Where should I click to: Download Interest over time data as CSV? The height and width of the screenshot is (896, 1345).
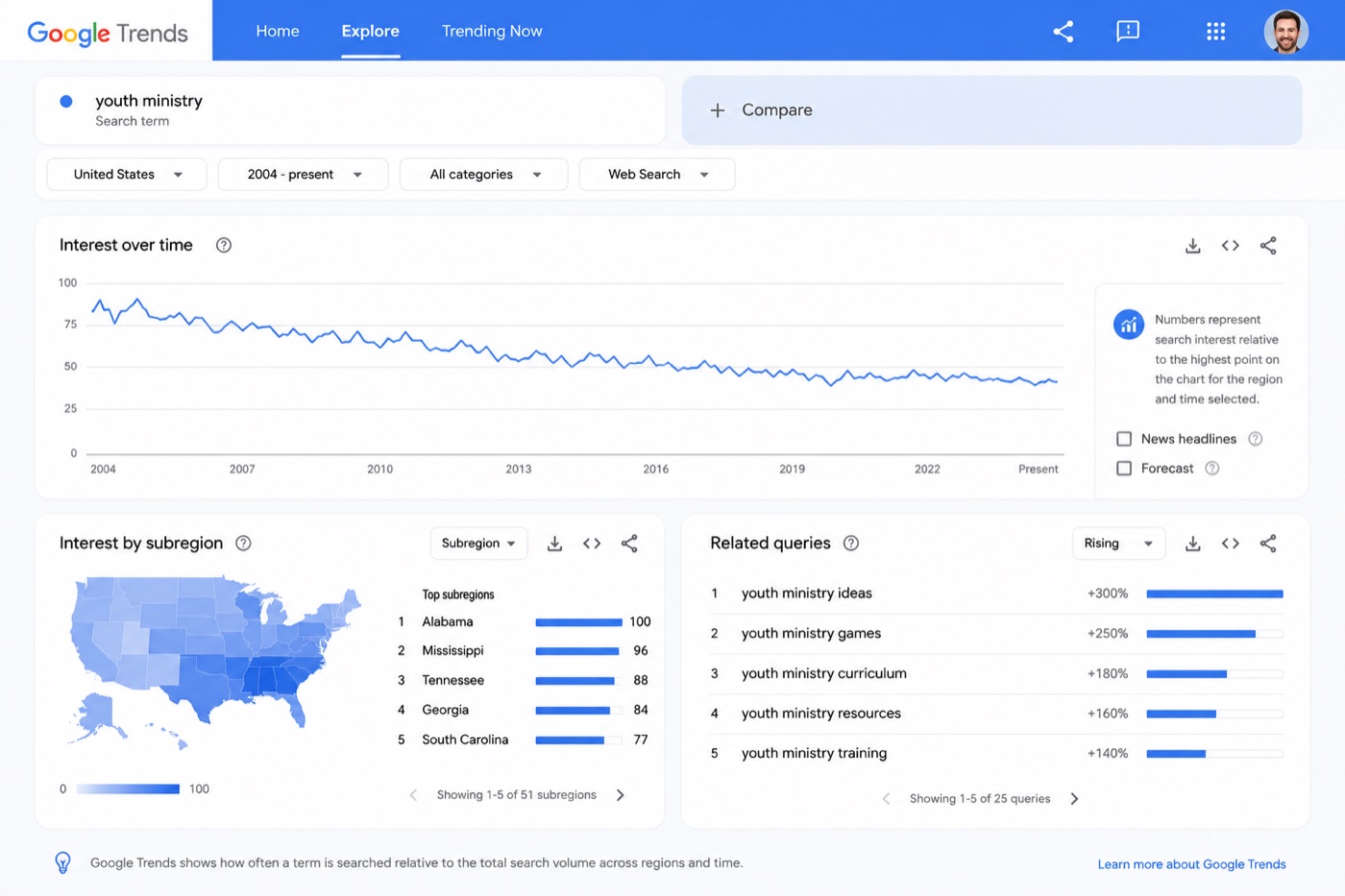click(x=1192, y=246)
